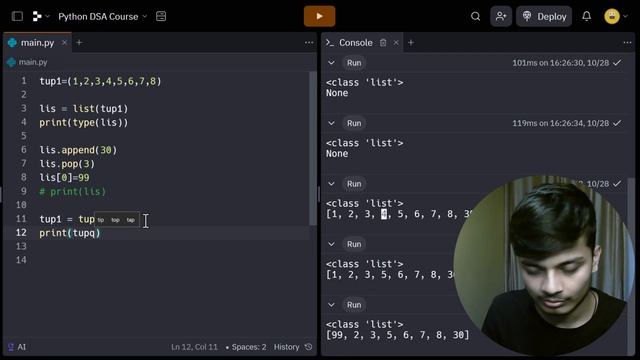Click line number 14 in the gutter
Viewport: 640px width, 360px height.
[x=21, y=260]
